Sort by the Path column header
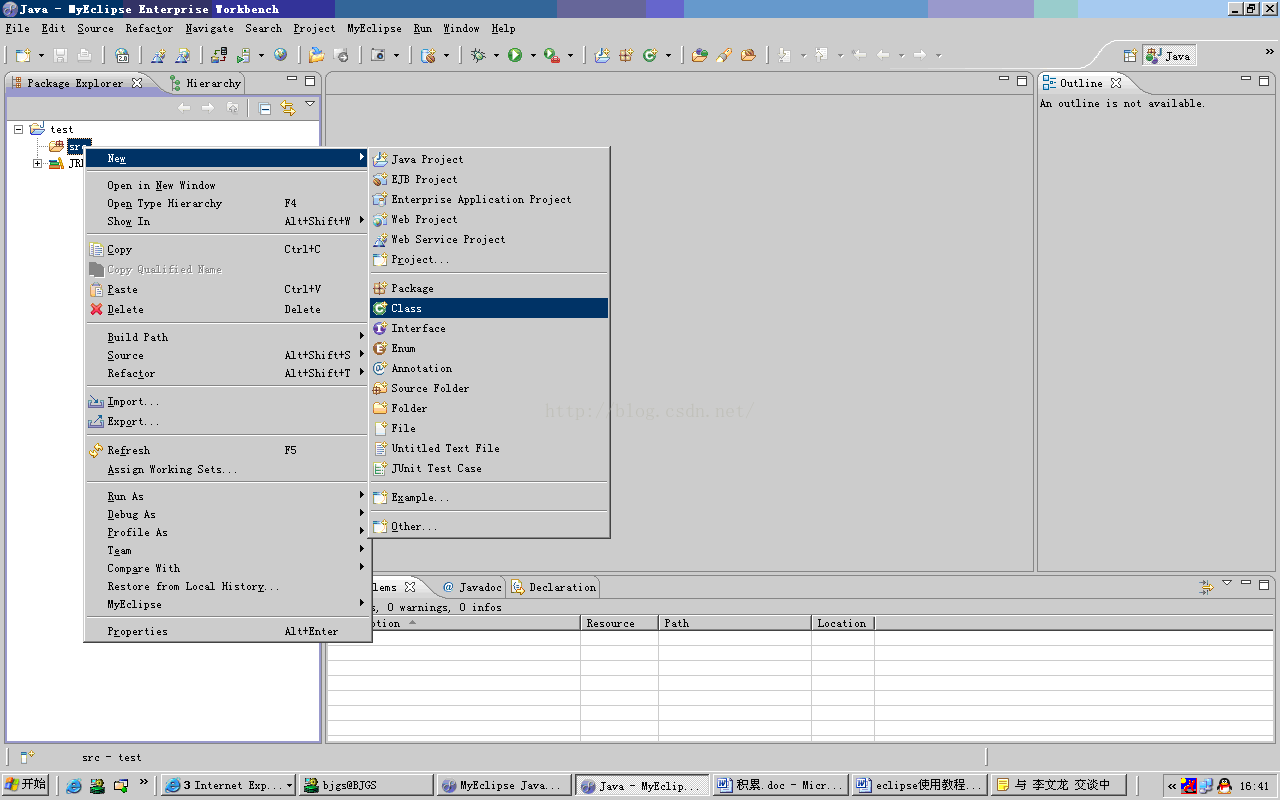Image resolution: width=1280 pixels, height=800 pixels. point(735,623)
